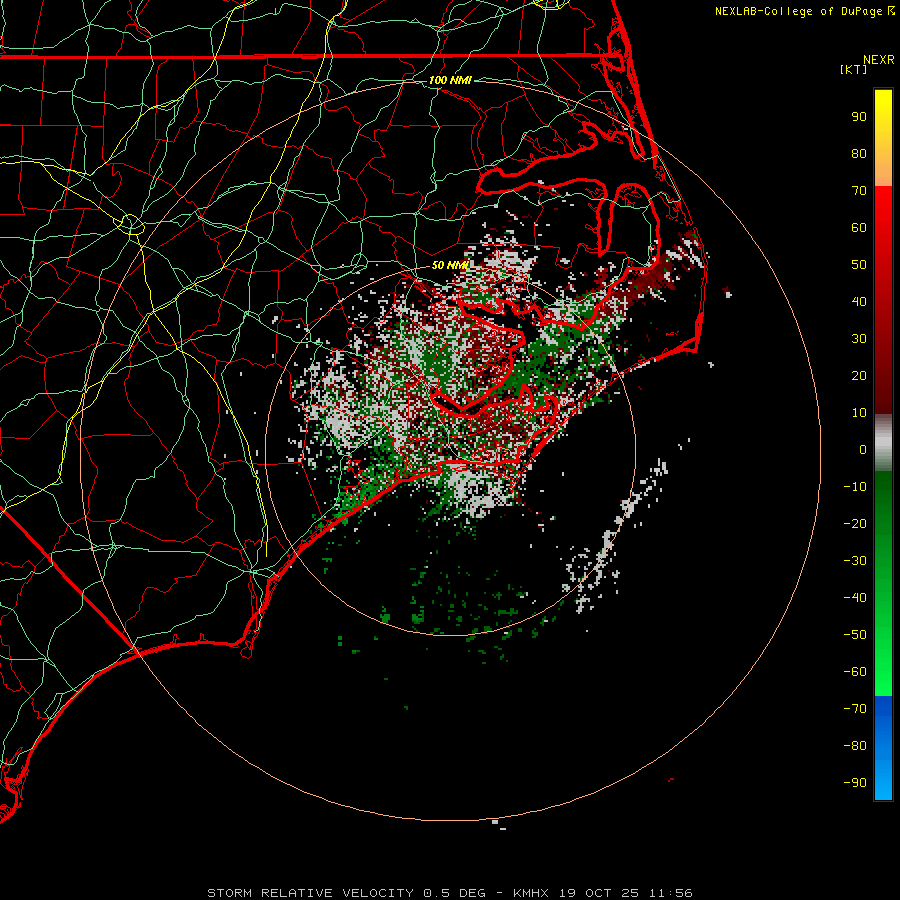Select the -70 value on velocity scale

pos(855,709)
